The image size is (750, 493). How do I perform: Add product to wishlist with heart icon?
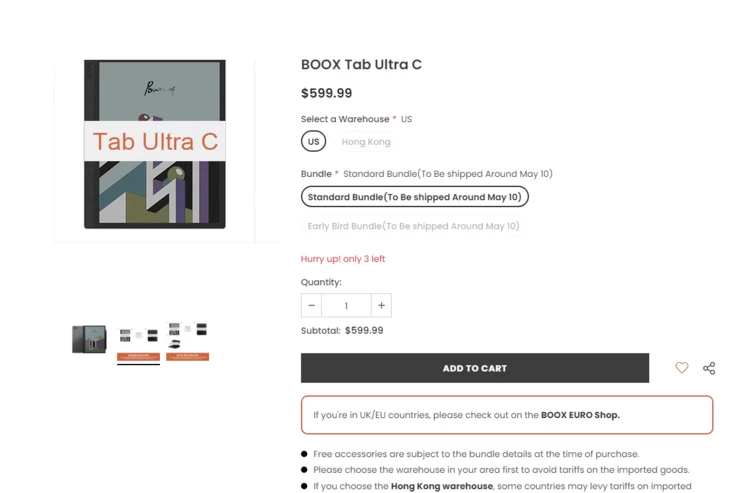click(682, 368)
